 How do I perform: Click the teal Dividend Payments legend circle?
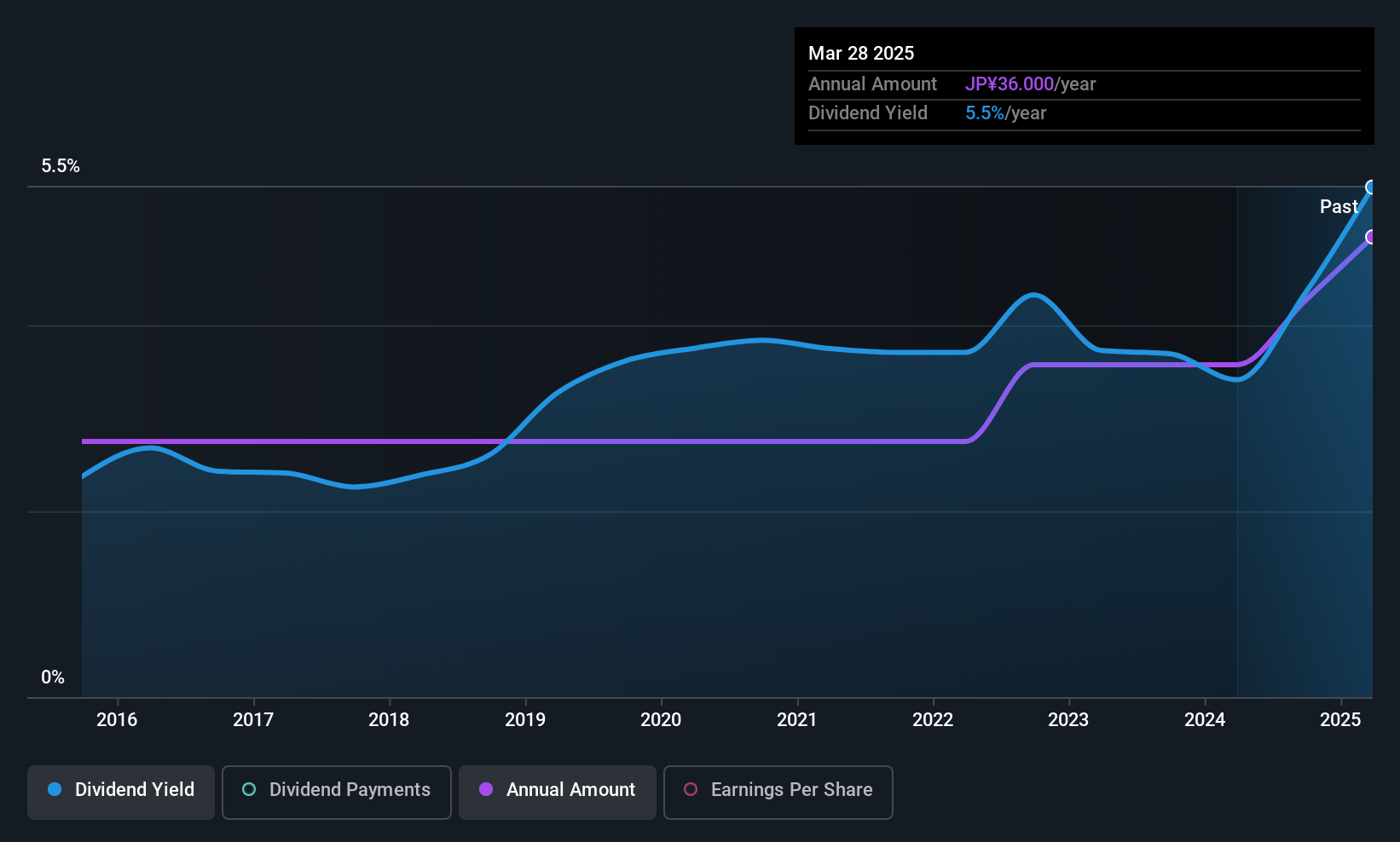click(x=249, y=789)
